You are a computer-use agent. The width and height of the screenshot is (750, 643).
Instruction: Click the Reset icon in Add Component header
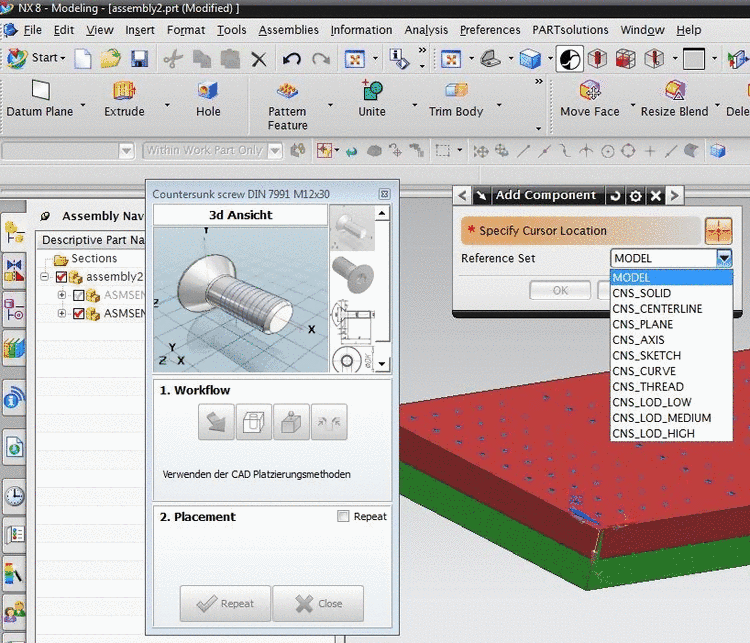click(x=614, y=196)
